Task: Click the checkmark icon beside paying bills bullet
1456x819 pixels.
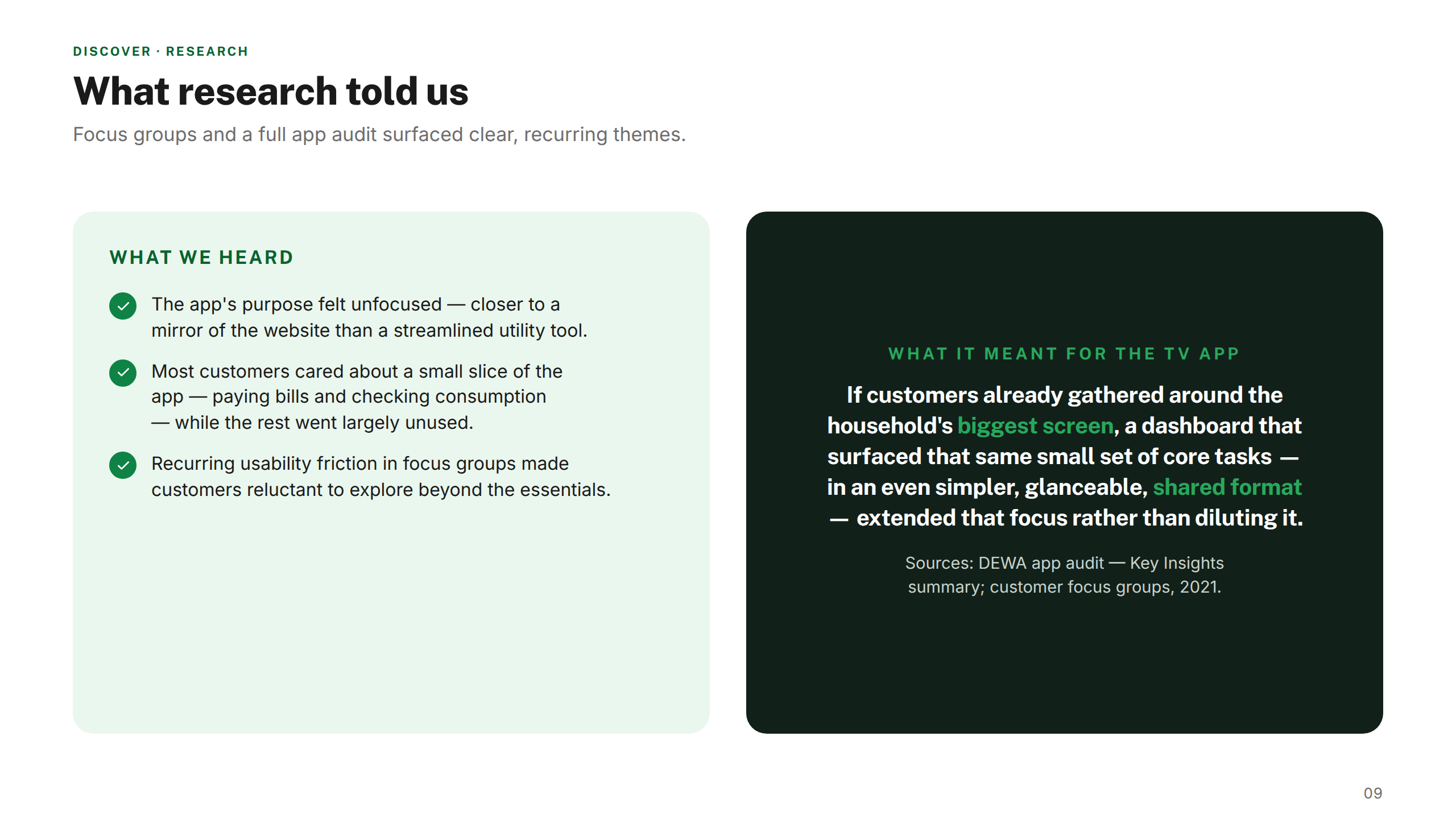Action: tap(123, 373)
